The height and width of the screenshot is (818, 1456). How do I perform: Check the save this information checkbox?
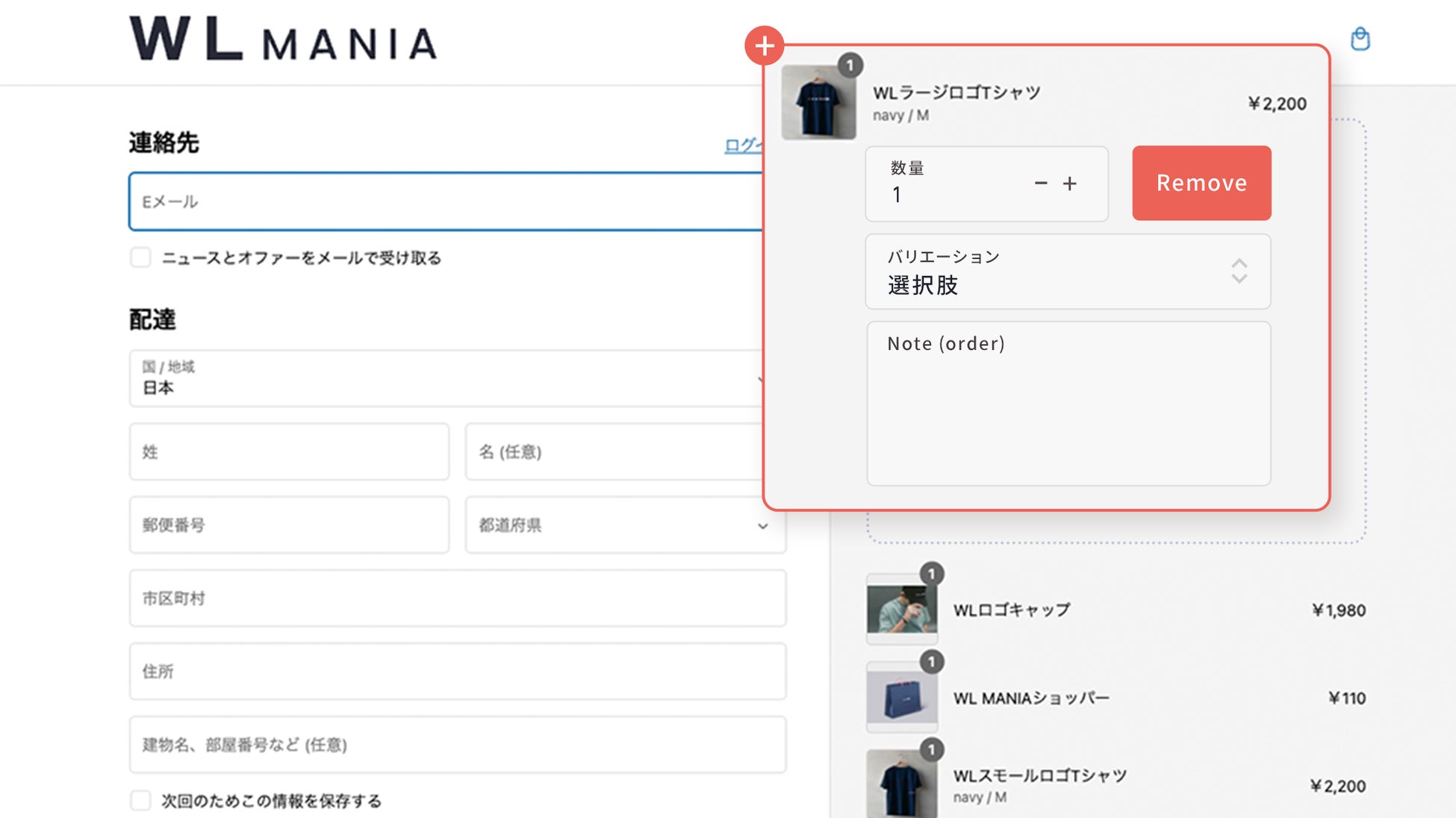tap(140, 801)
